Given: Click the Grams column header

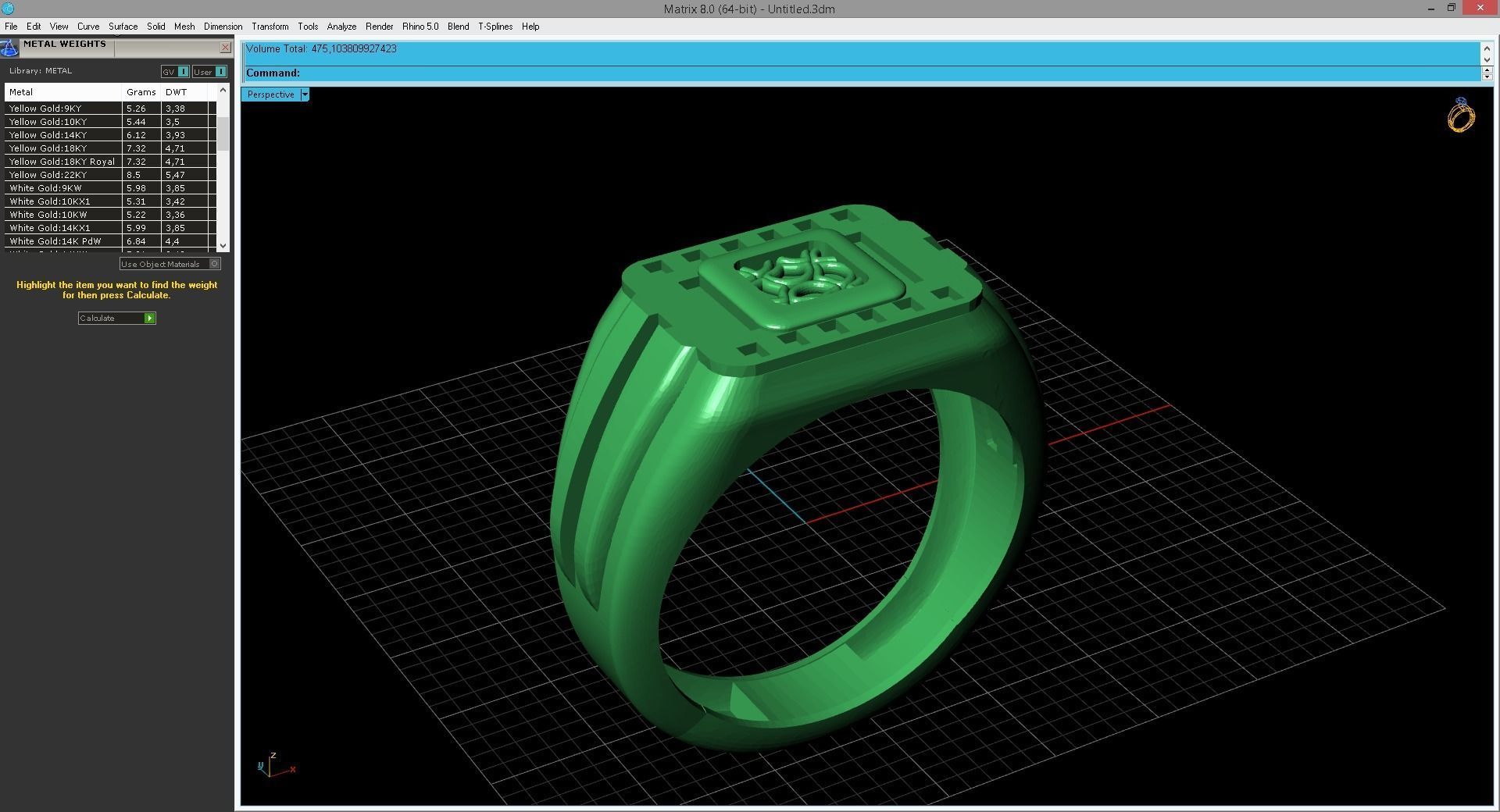Looking at the screenshot, I should coord(141,92).
